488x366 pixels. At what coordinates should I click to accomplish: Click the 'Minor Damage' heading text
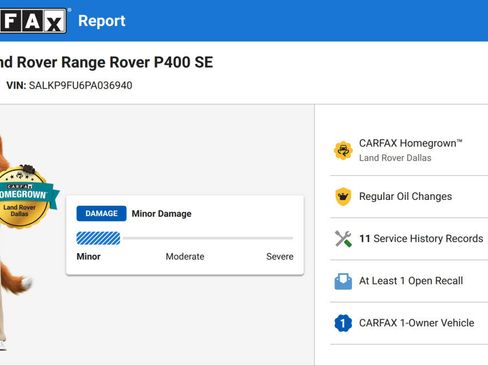(x=161, y=214)
